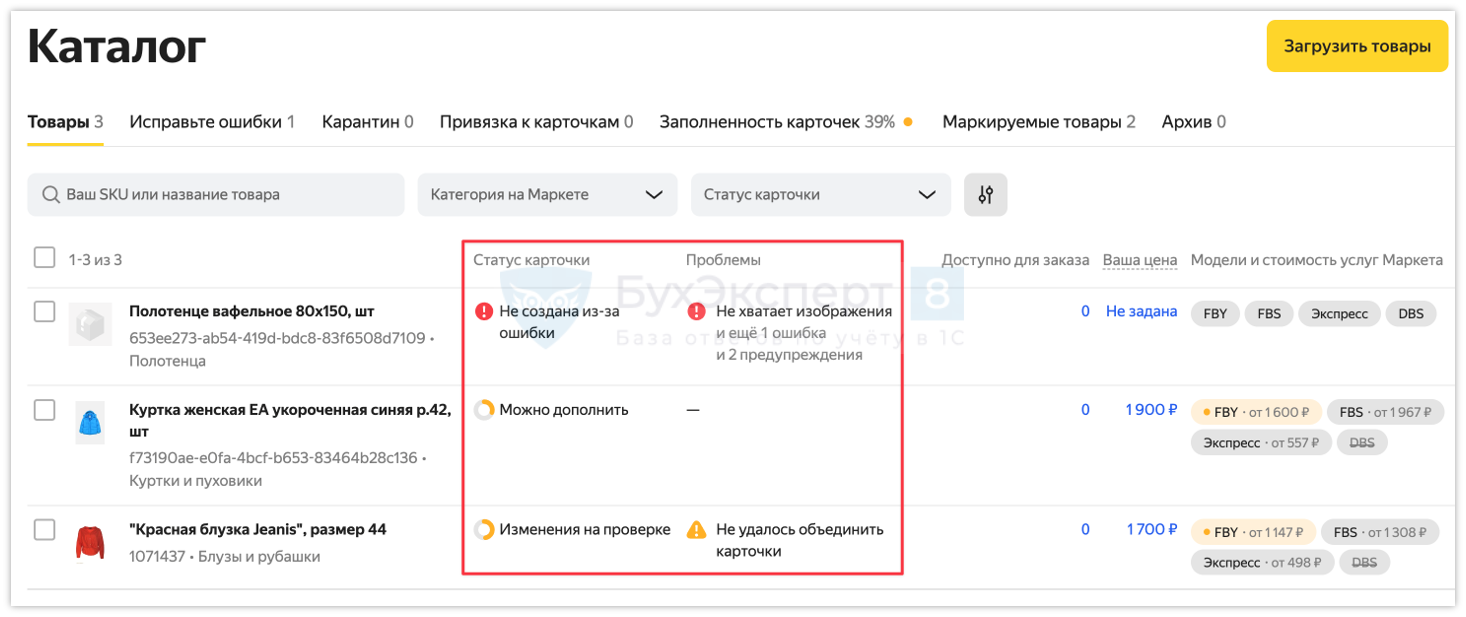The width and height of the screenshot is (1466, 617).
Task: Click the 'Не хватает изображения' problem text
Action: coord(804,312)
